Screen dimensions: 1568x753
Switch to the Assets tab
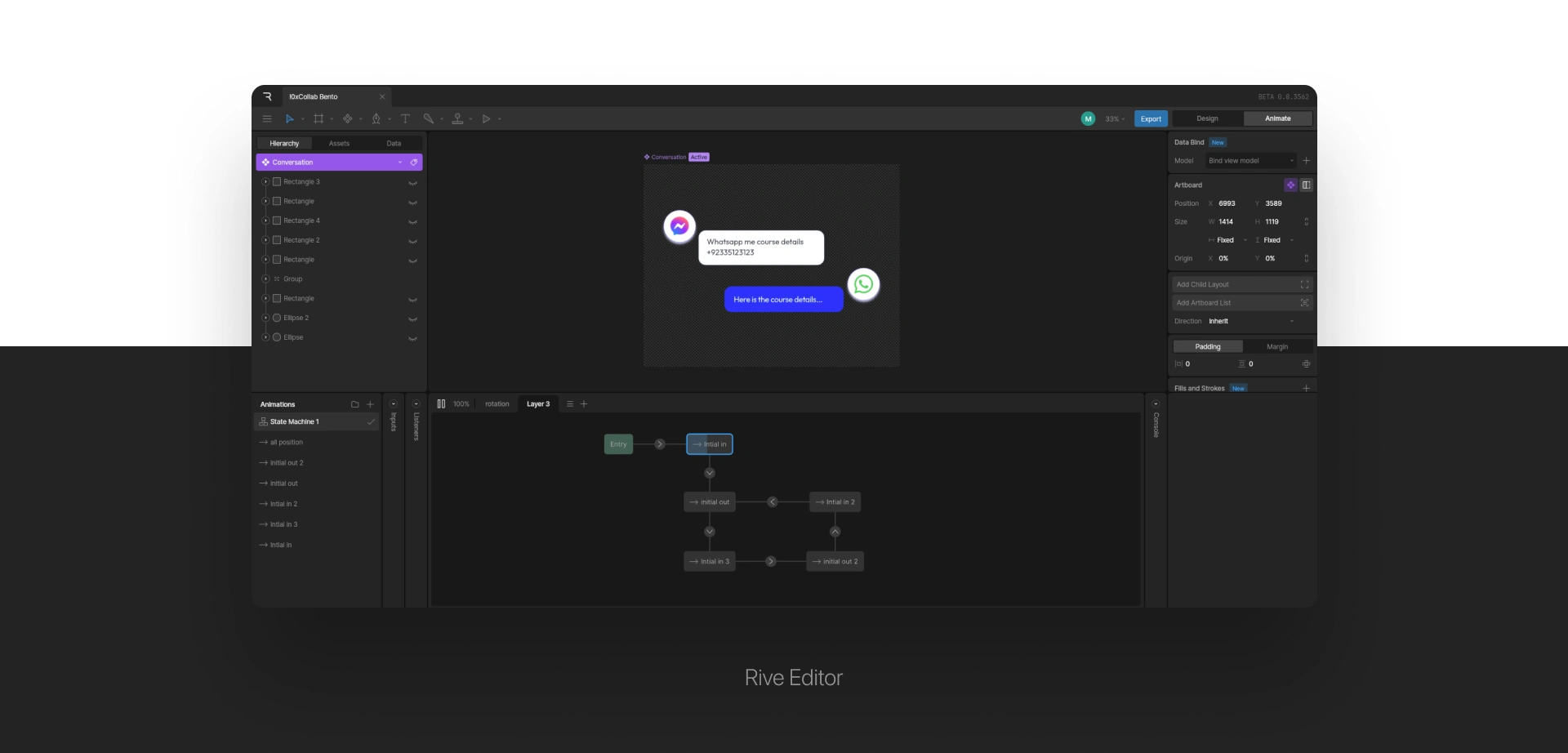[x=339, y=144]
